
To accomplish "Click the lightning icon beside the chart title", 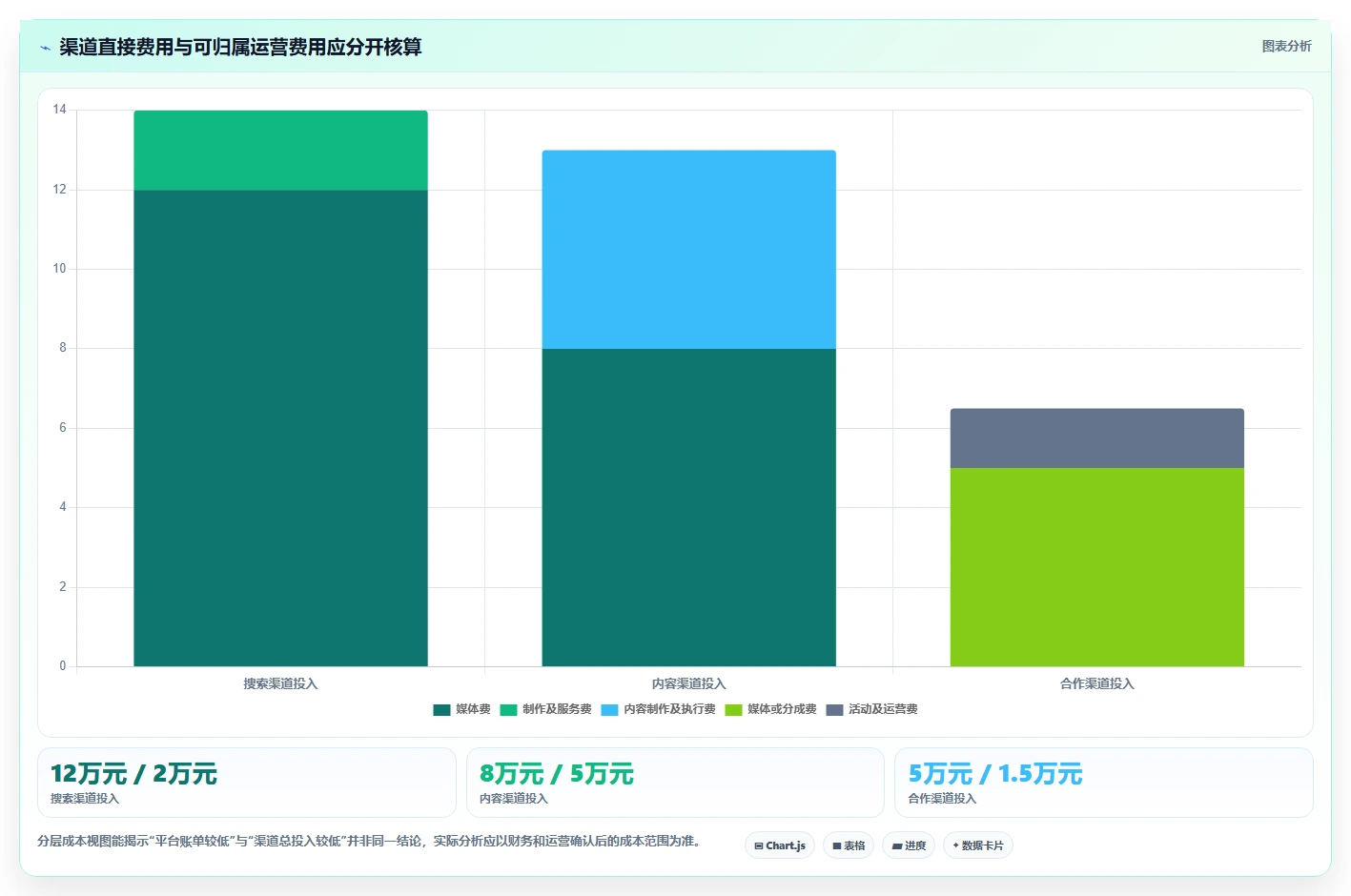I will [x=45, y=48].
